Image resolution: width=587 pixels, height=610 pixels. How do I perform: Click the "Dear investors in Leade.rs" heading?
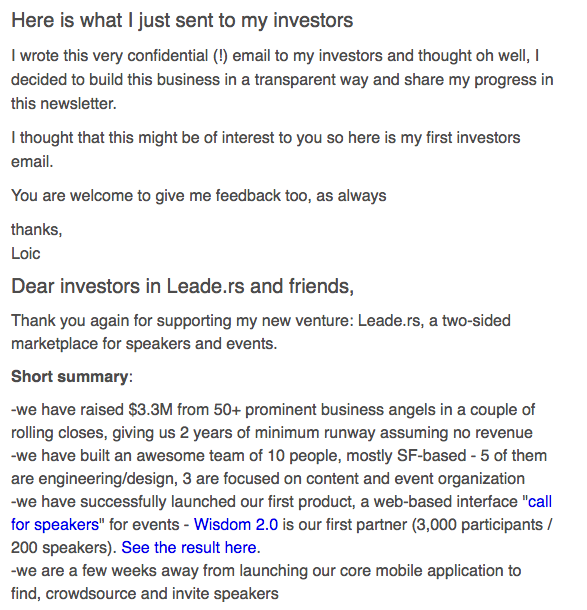coord(182,286)
